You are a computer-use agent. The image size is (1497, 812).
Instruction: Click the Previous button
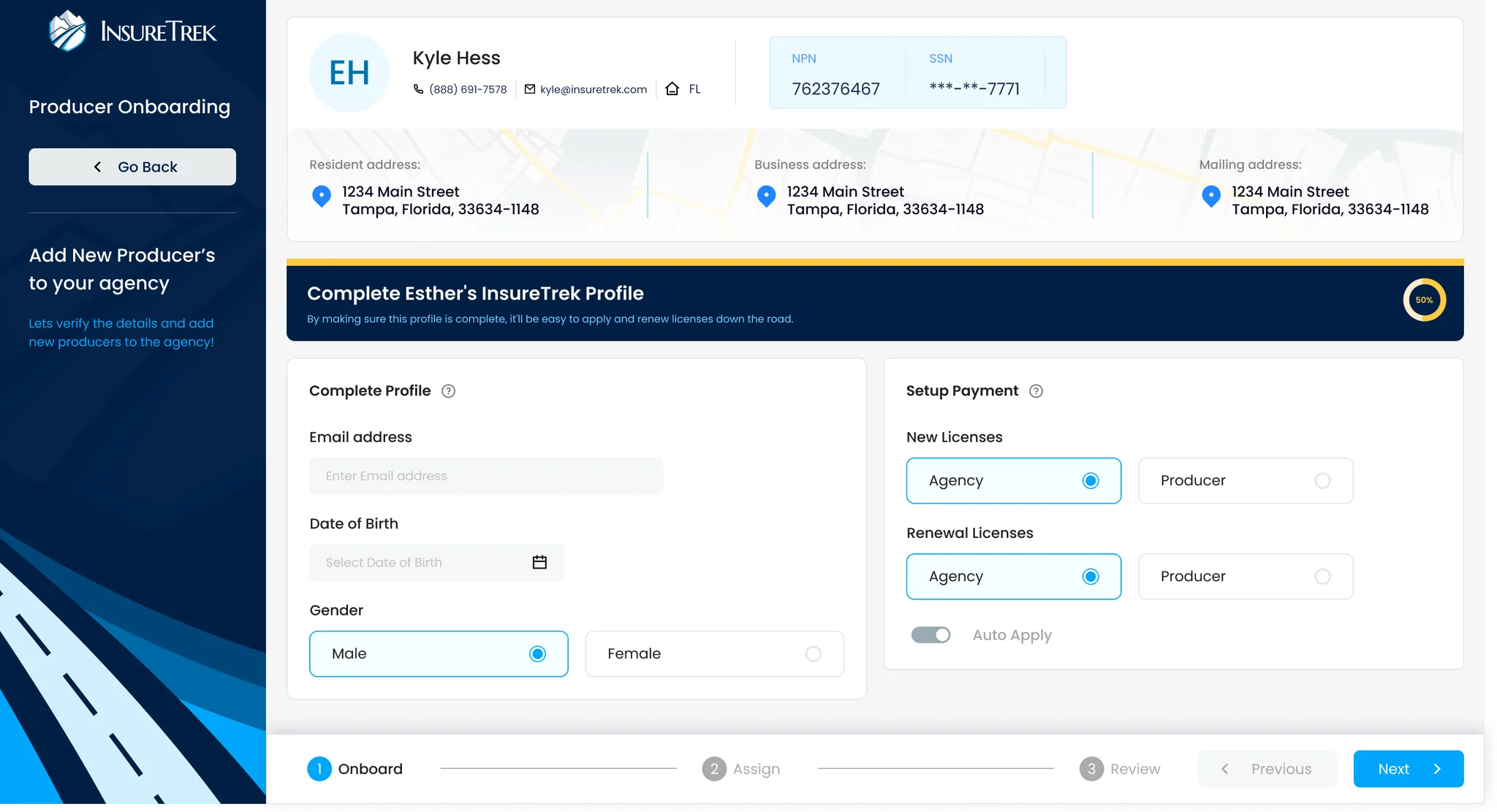coord(1267,768)
